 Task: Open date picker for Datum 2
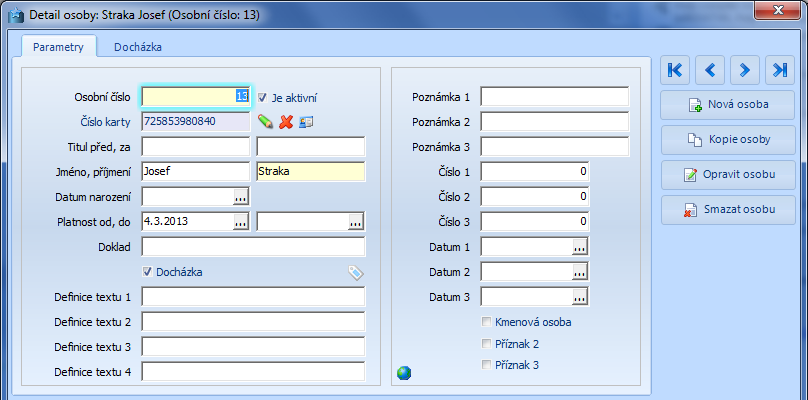[580, 272]
